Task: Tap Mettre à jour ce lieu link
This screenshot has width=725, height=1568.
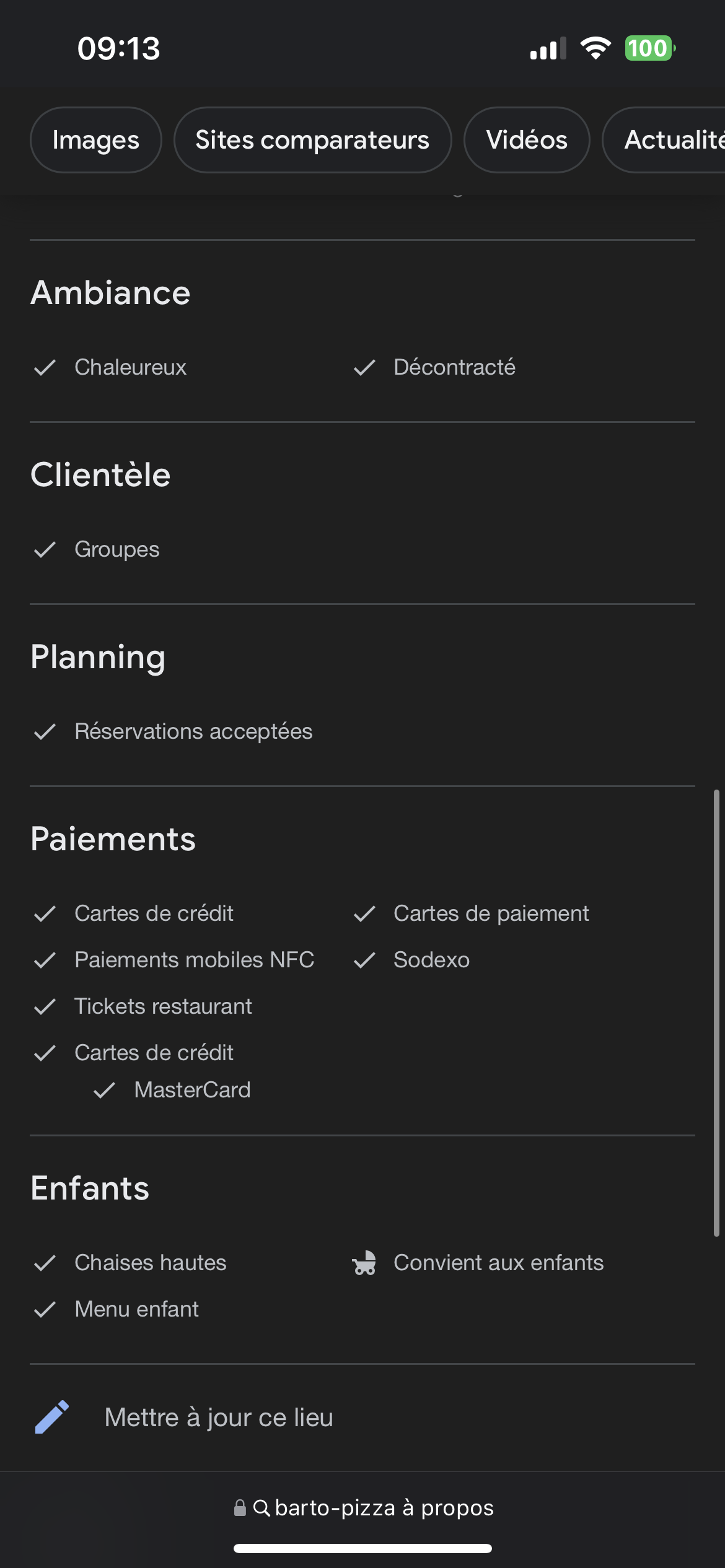Action: coord(218,1417)
